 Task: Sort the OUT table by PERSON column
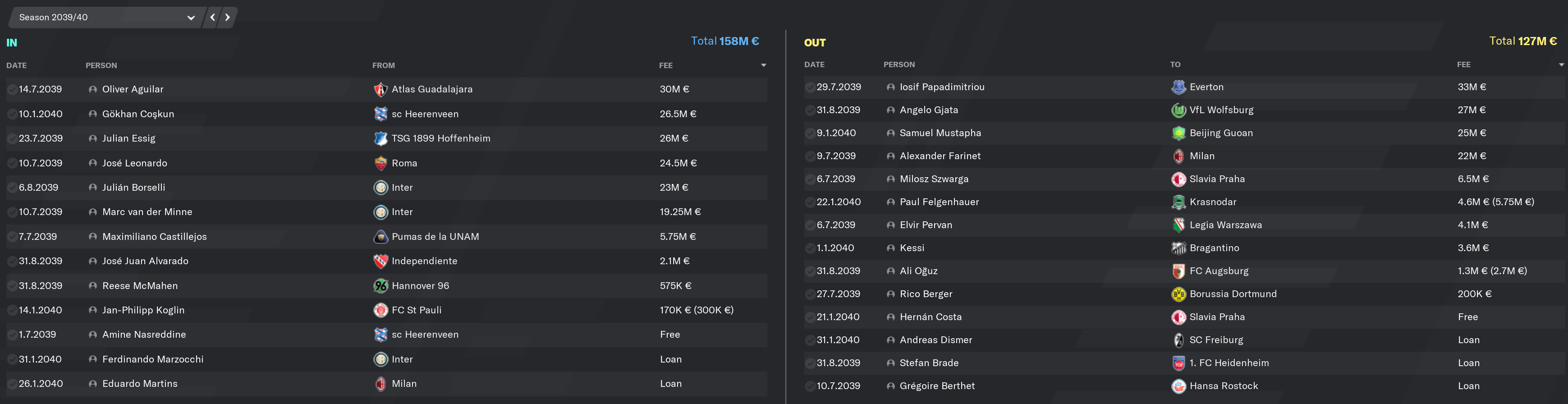(x=899, y=64)
